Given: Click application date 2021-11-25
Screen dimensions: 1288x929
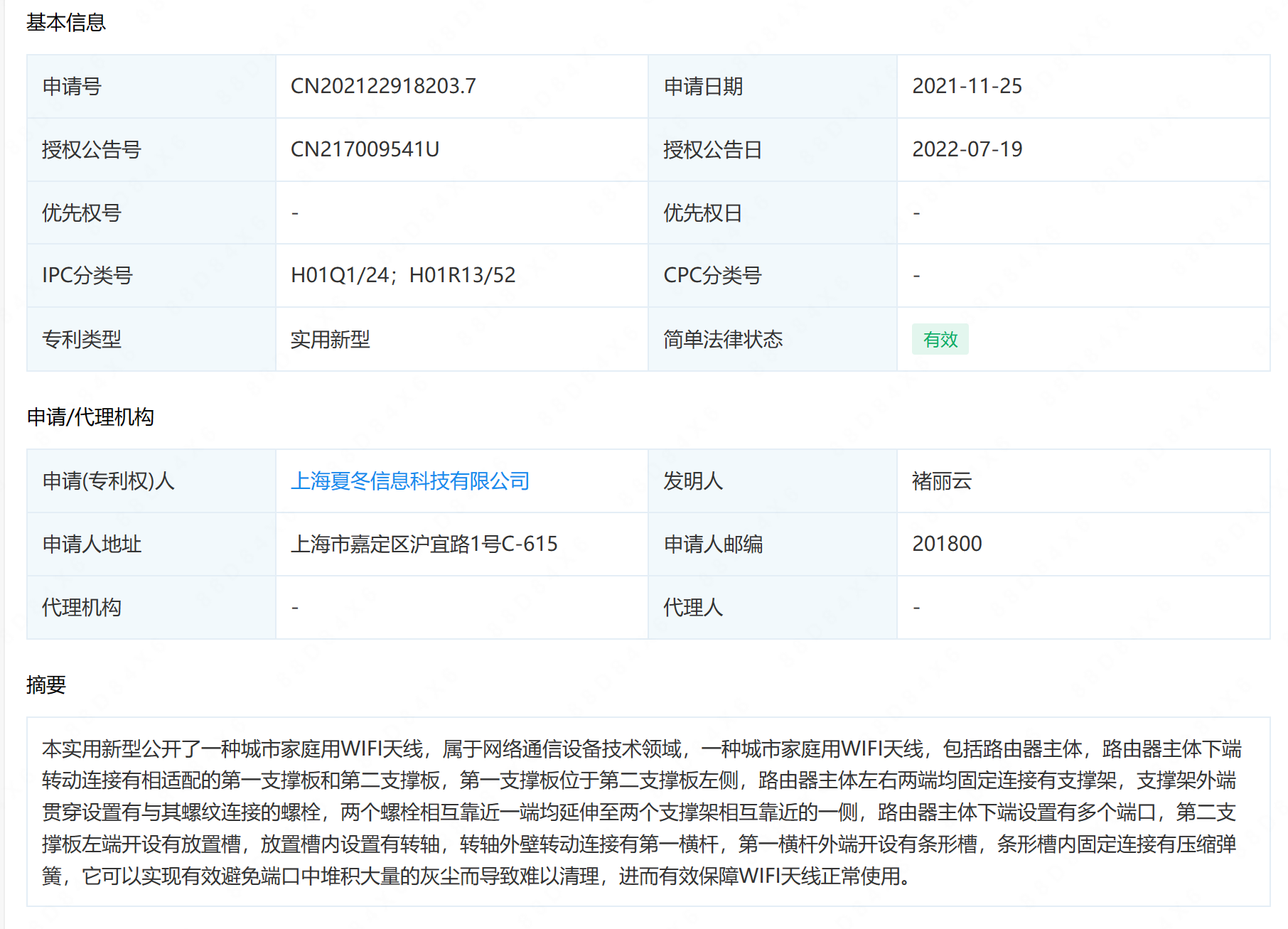Looking at the screenshot, I should click(x=967, y=86).
